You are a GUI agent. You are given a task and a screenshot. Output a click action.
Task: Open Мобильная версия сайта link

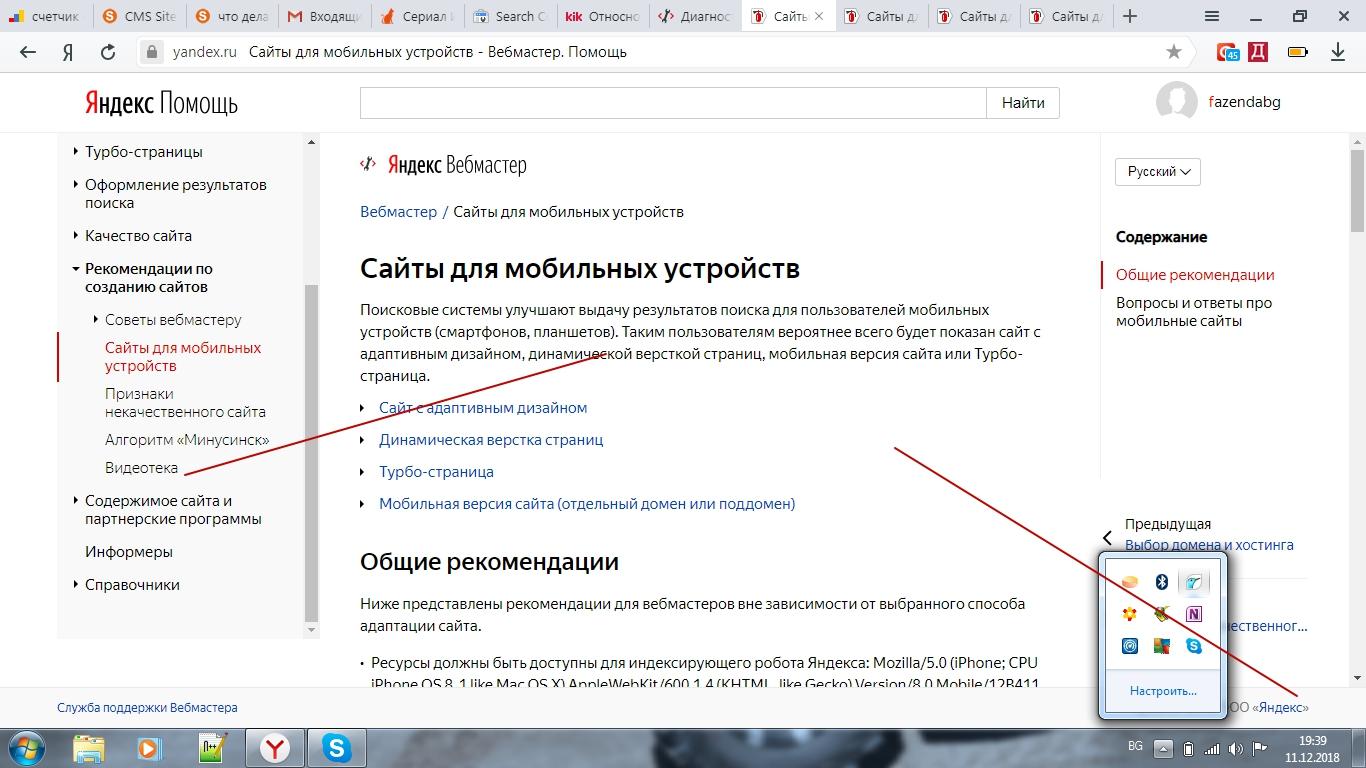coord(587,504)
